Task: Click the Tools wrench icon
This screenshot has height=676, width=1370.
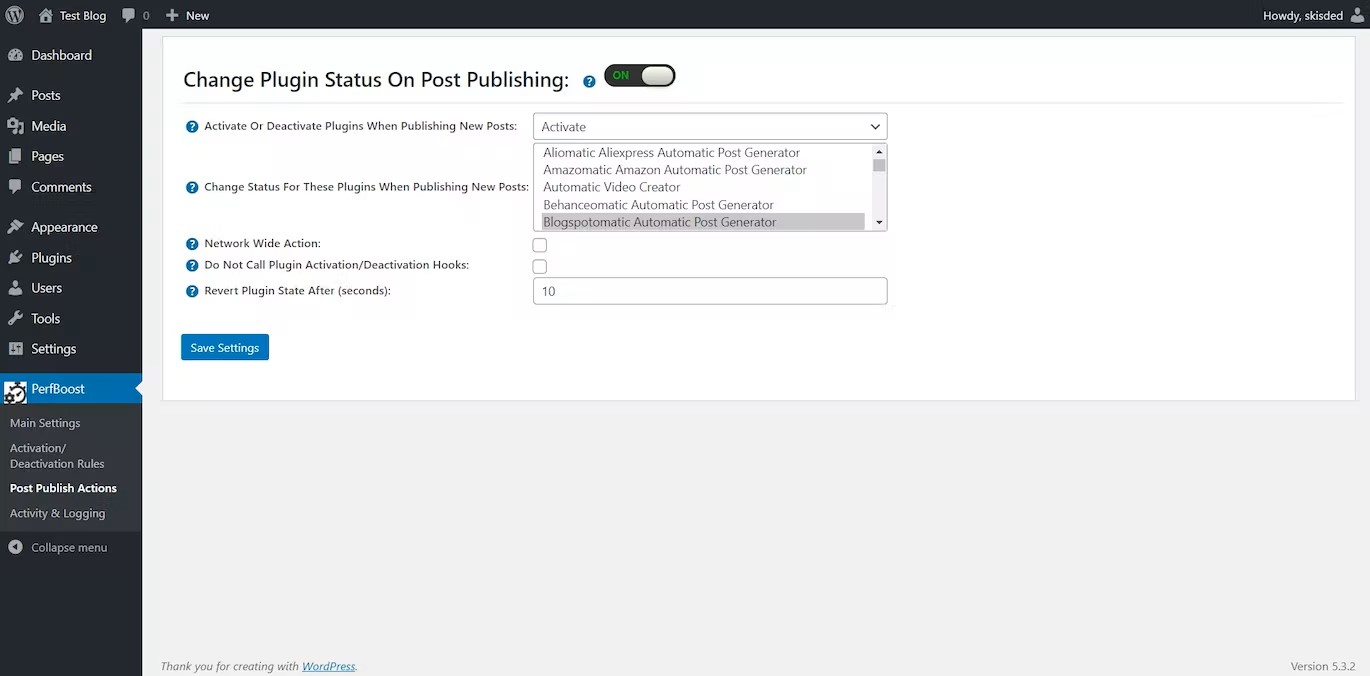Action: 15,318
